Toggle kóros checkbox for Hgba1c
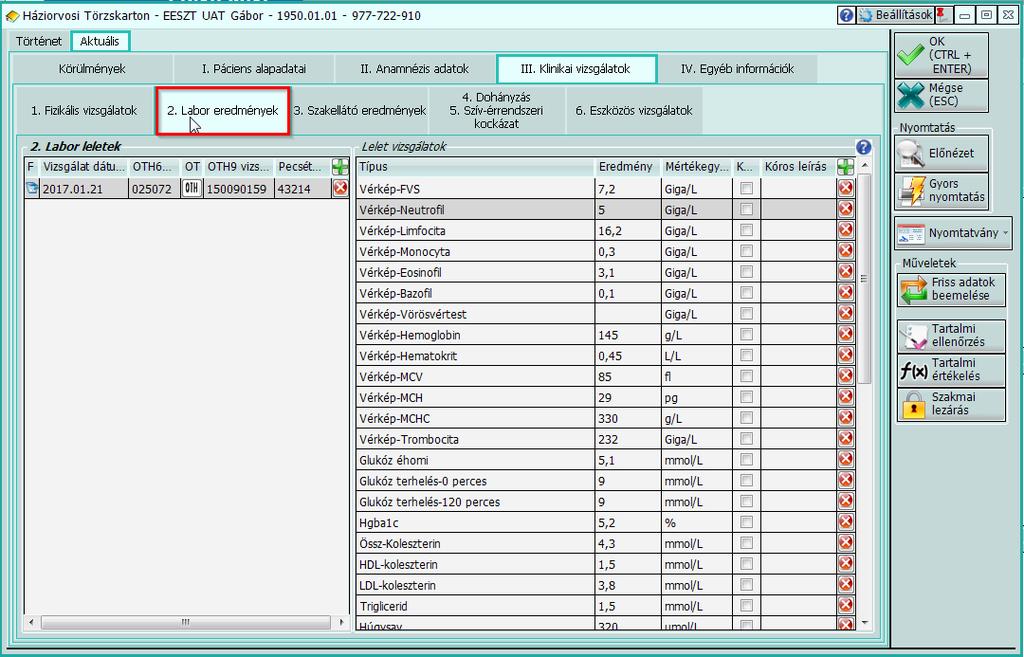This screenshot has height=657, width=1024. pyautogui.click(x=746, y=523)
